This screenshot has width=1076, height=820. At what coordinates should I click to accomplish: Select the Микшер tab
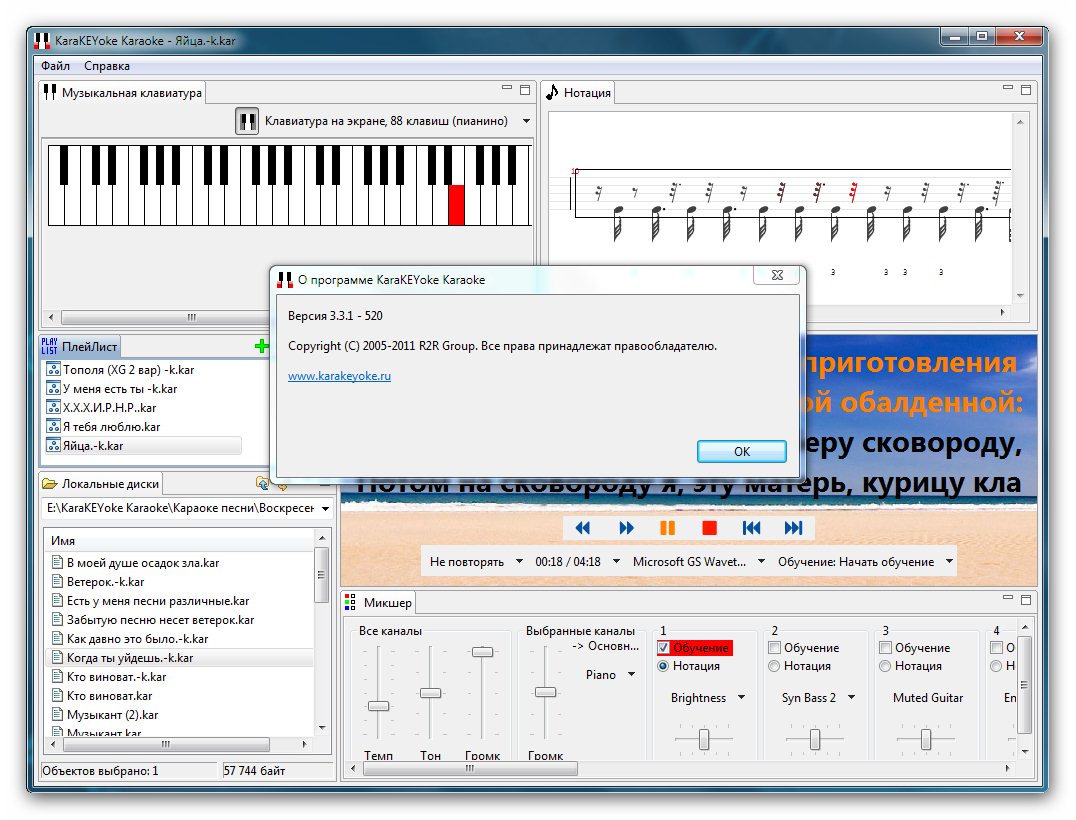[x=379, y=602]
